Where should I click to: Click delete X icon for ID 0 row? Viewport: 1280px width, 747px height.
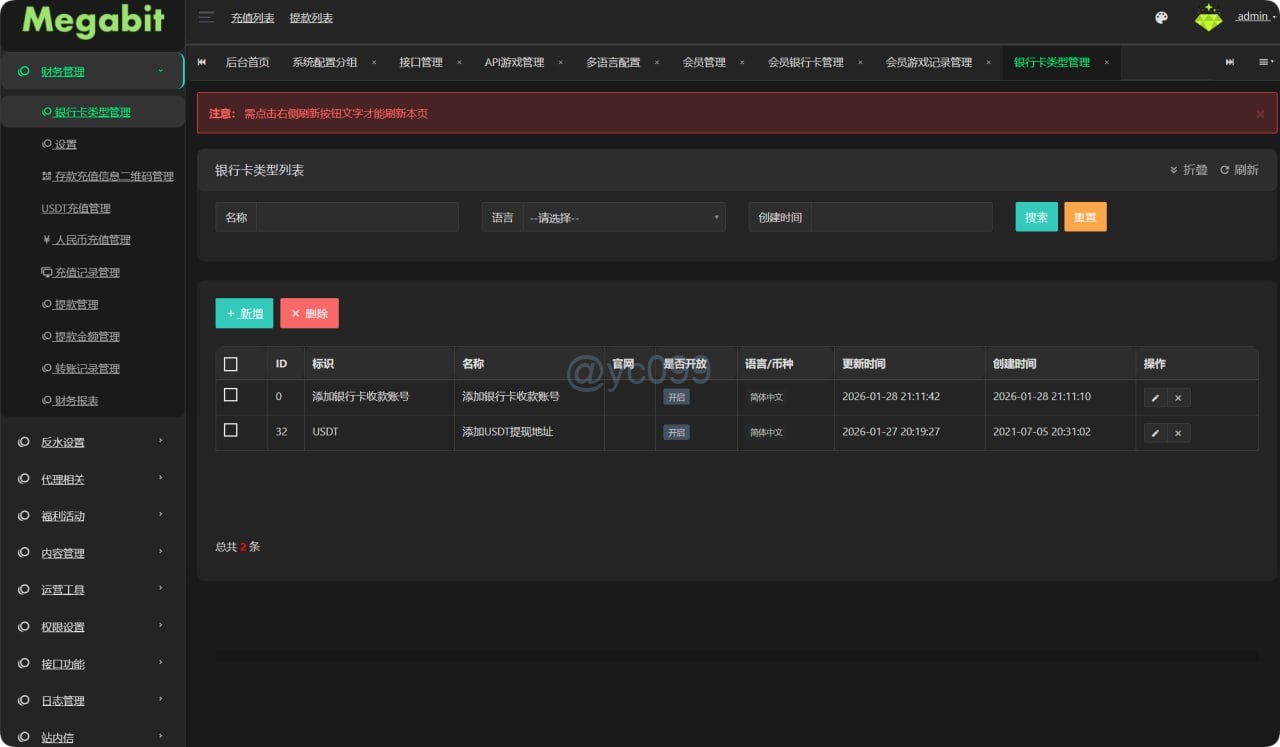(x=1178, y=398)
